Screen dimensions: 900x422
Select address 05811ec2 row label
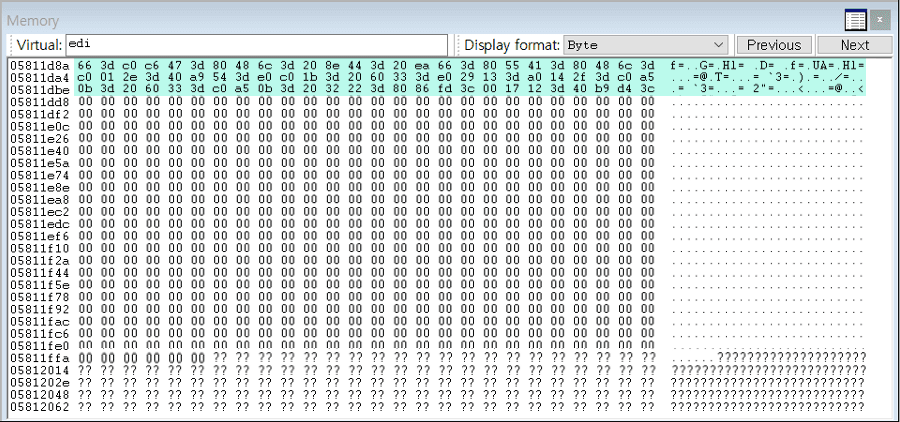pos(40,211)
